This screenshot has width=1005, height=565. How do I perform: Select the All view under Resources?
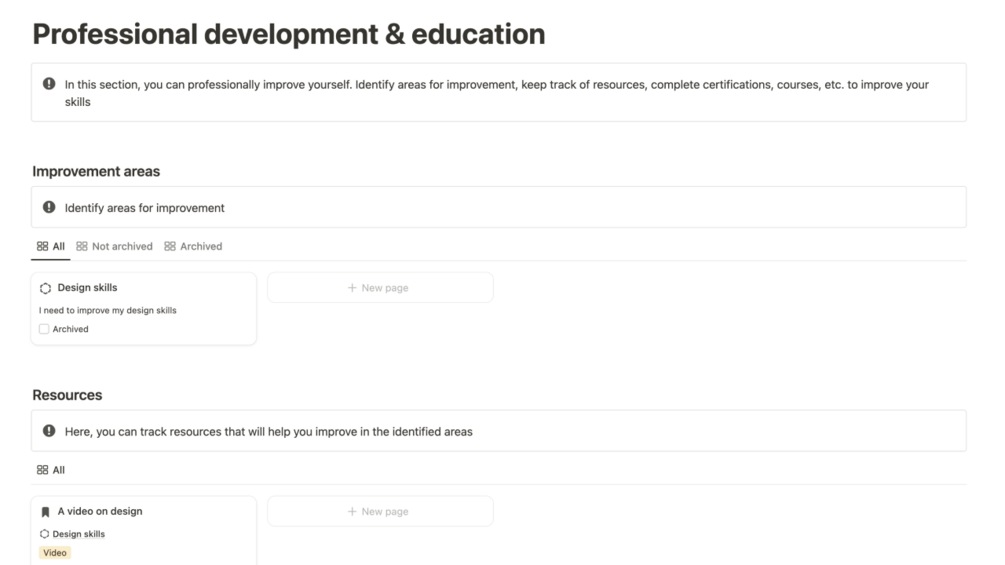(x=51, y=470)
